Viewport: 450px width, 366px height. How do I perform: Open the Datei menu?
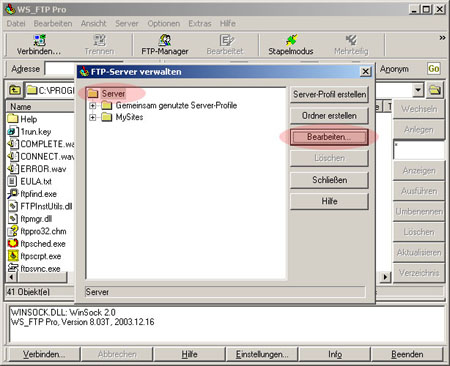16,24
